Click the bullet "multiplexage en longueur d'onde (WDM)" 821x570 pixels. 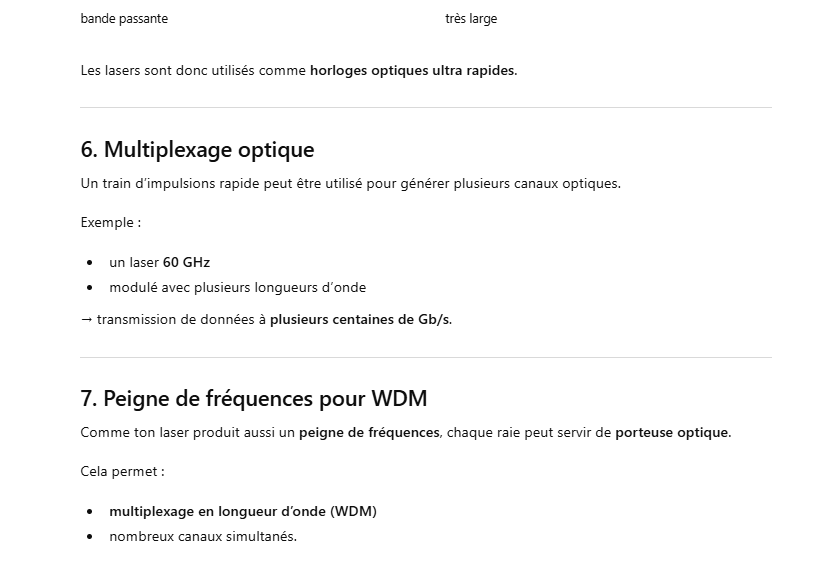[x=242, y=512]
